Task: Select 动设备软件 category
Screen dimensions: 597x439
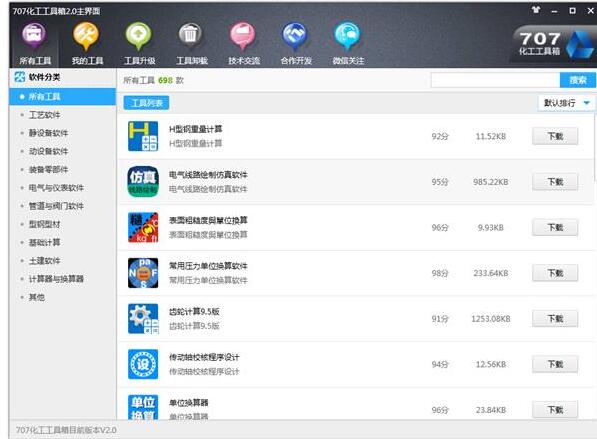Action: (48, 151)
